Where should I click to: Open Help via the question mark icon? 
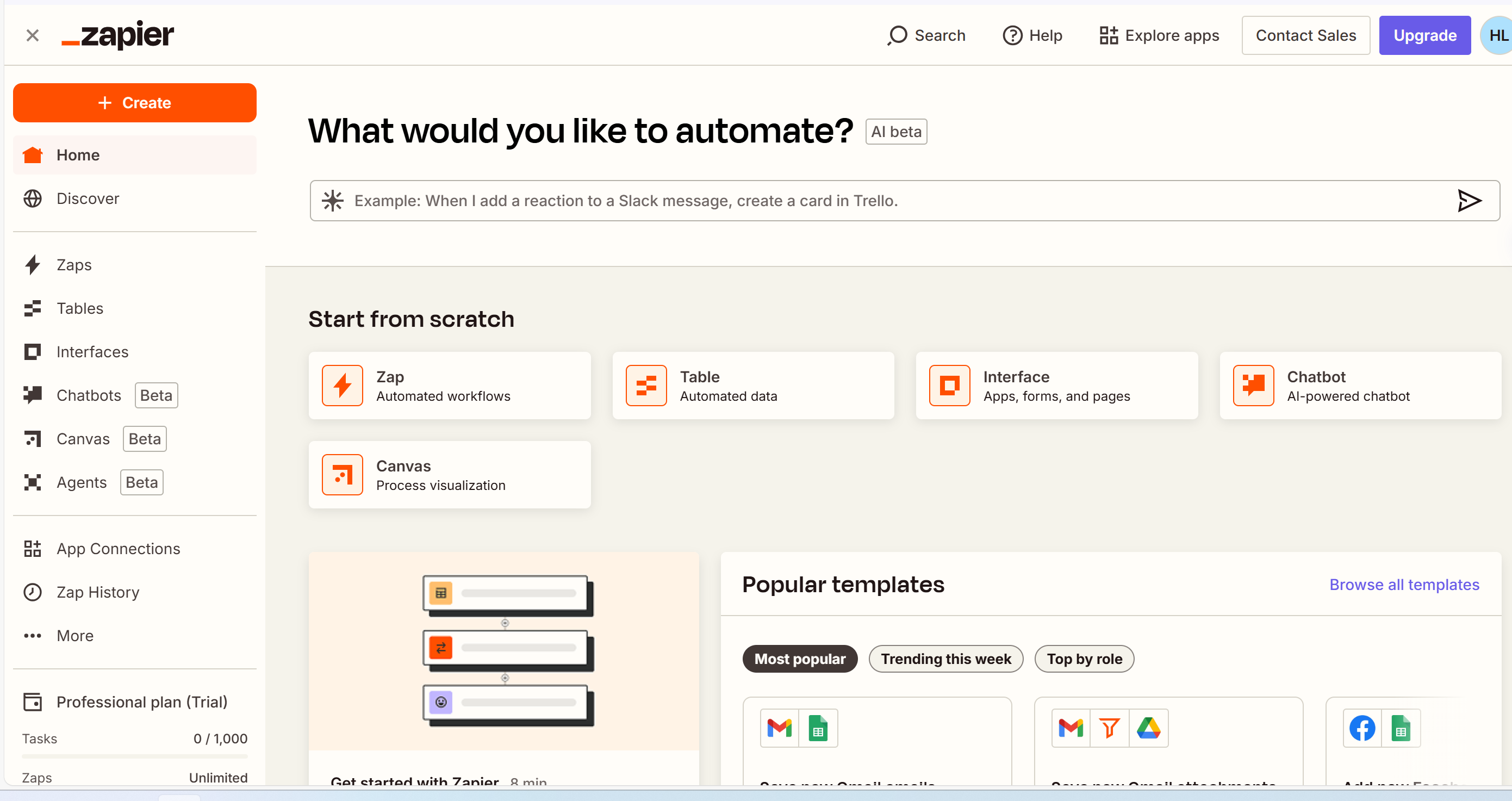tap(1012, 35)
